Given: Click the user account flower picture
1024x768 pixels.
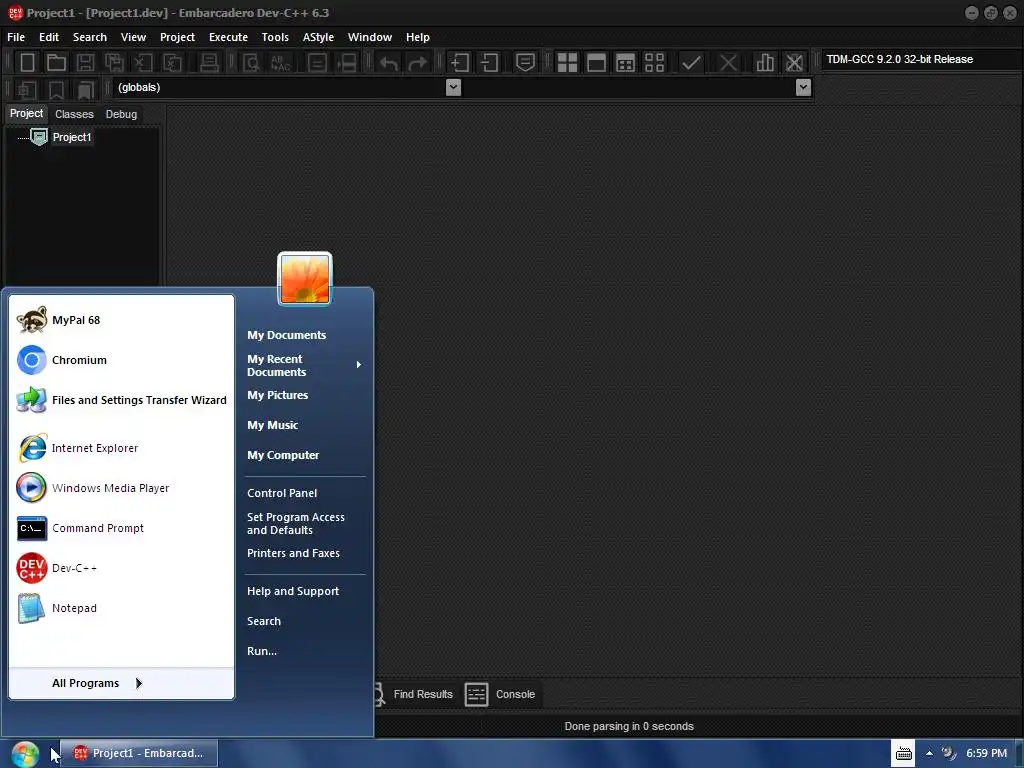Looking at the screenshot, I should pyautogui.click(x=305, y=279).
